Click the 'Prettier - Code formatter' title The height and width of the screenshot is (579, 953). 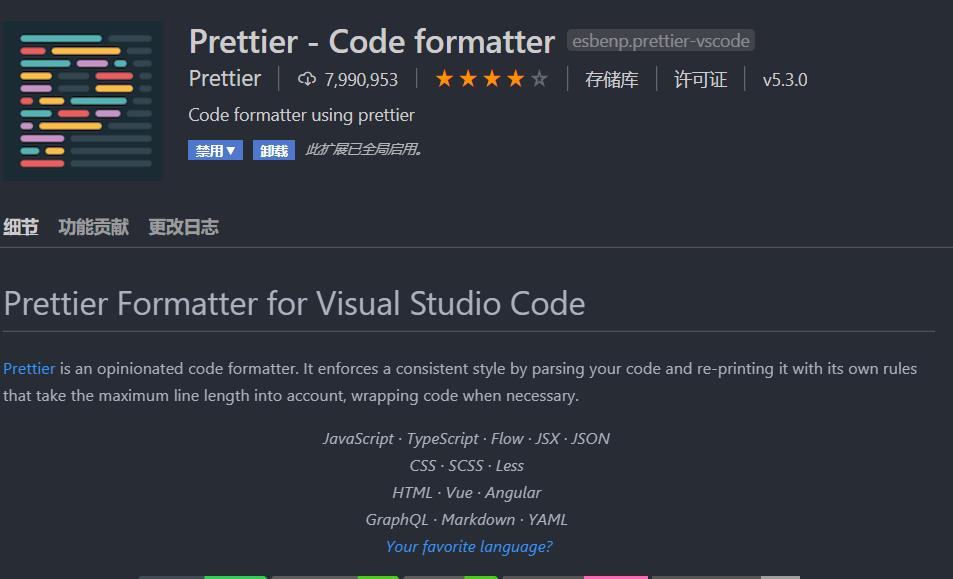click(x=372, y=41)
